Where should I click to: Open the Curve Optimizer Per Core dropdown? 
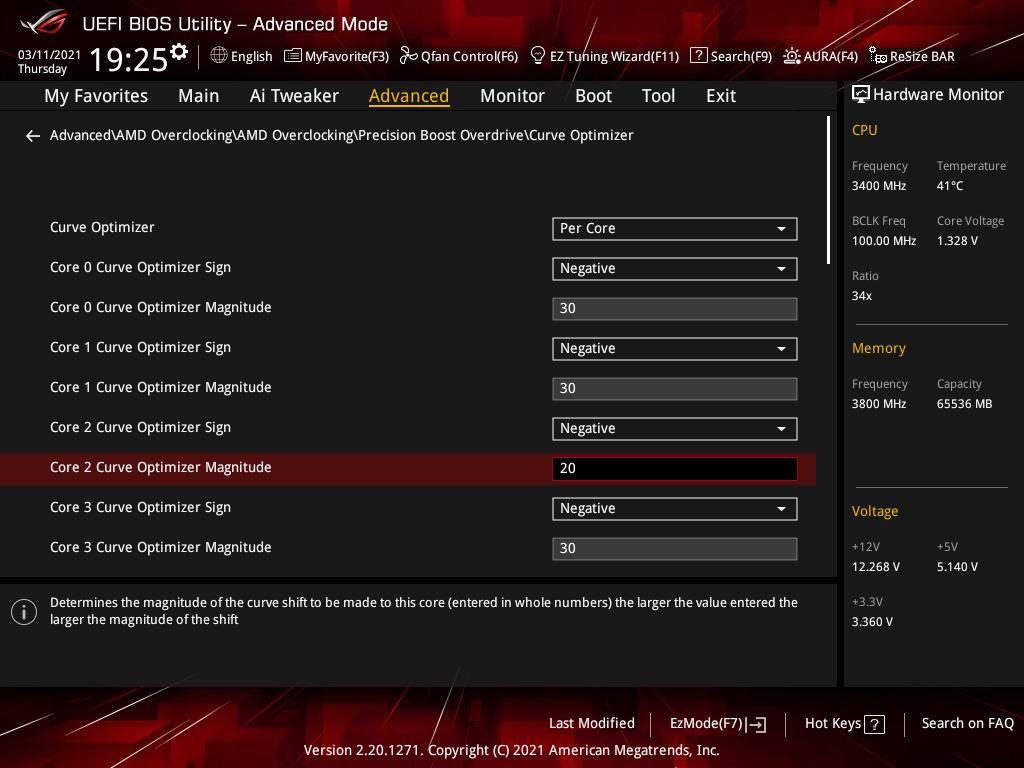point(675,229)
